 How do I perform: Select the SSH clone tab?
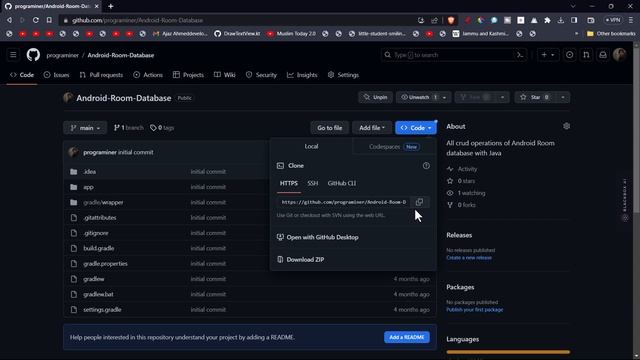[313, 183]
